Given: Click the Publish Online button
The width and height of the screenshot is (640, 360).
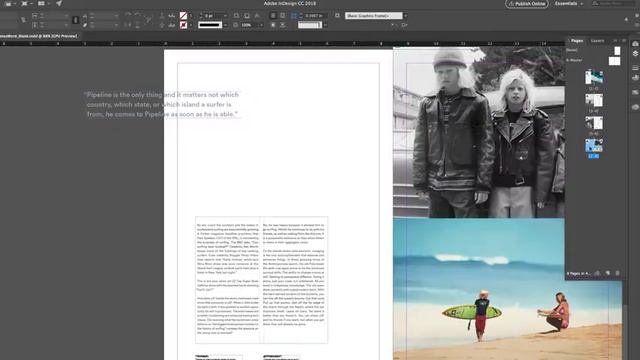Looking at the screenshot, I should point(527,4).
